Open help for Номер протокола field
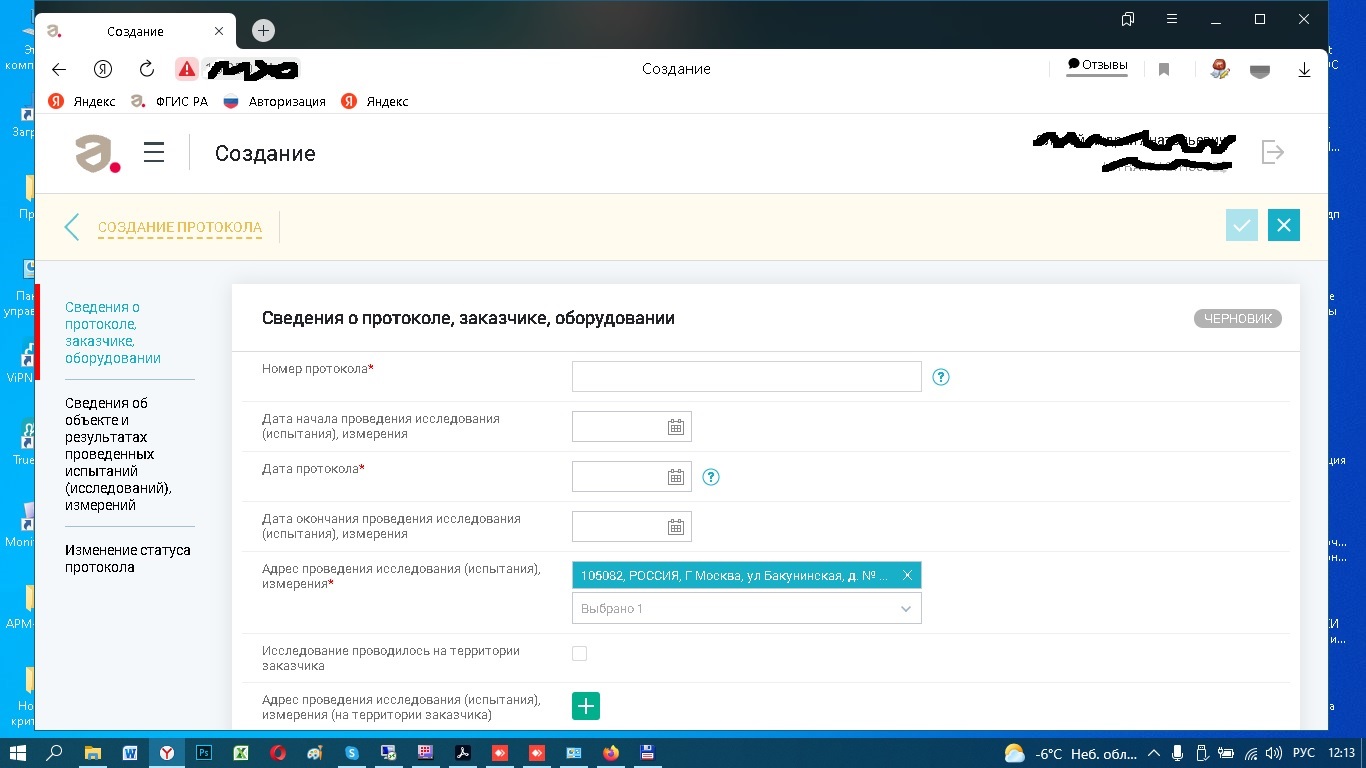 [x=941, y=377]
